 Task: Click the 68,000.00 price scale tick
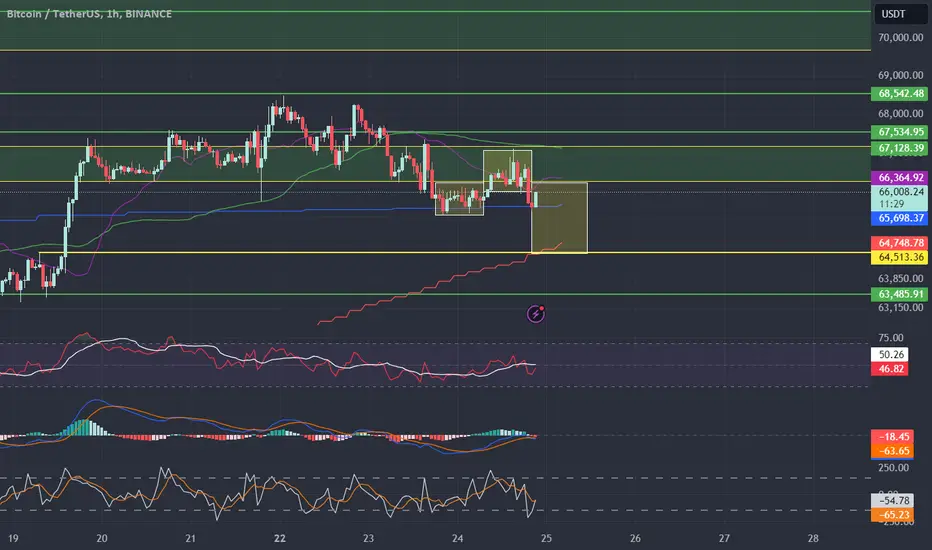900,114
